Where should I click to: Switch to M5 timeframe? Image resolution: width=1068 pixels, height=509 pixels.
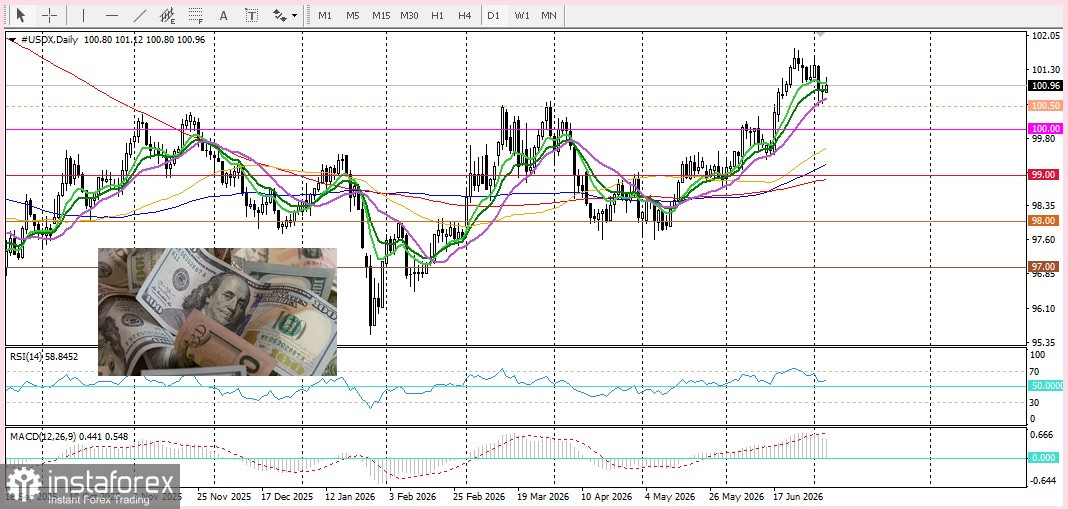tap(352, 15)
